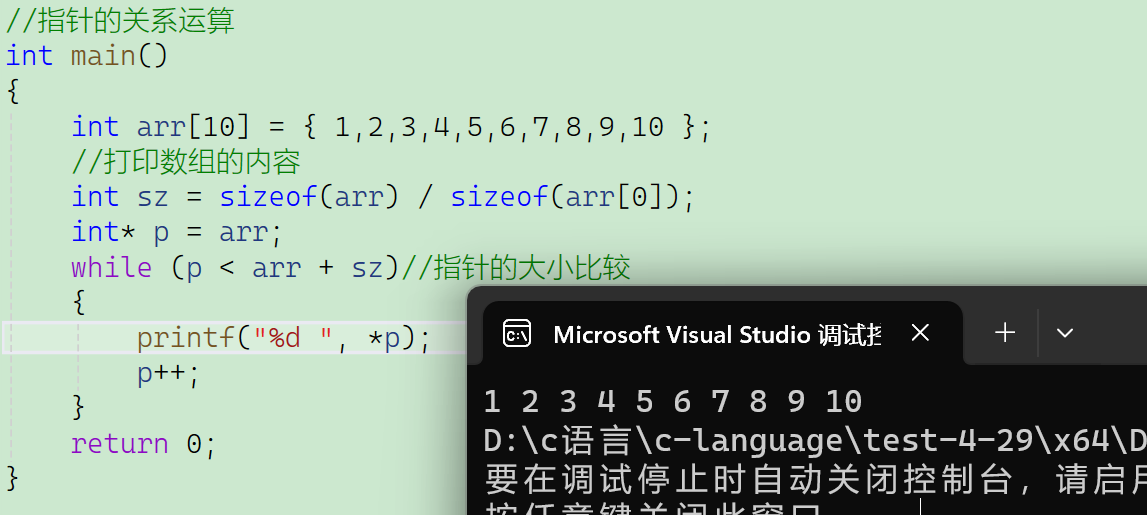The height and width of the screenshot is (515, 1147).
Task: Click the printf("%d ", *p) line
Action: tap(284, 339)
